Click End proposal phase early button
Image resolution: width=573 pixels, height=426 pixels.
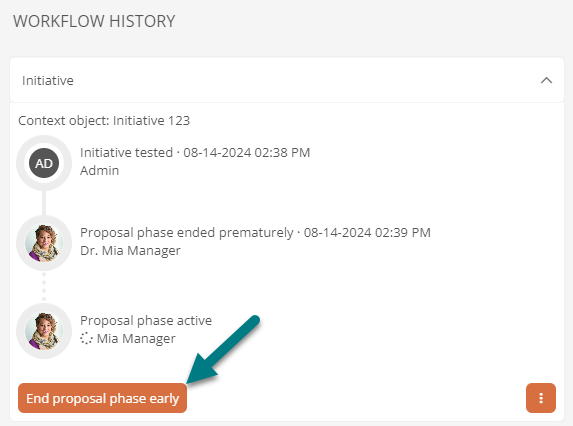(x=102, y=398)
